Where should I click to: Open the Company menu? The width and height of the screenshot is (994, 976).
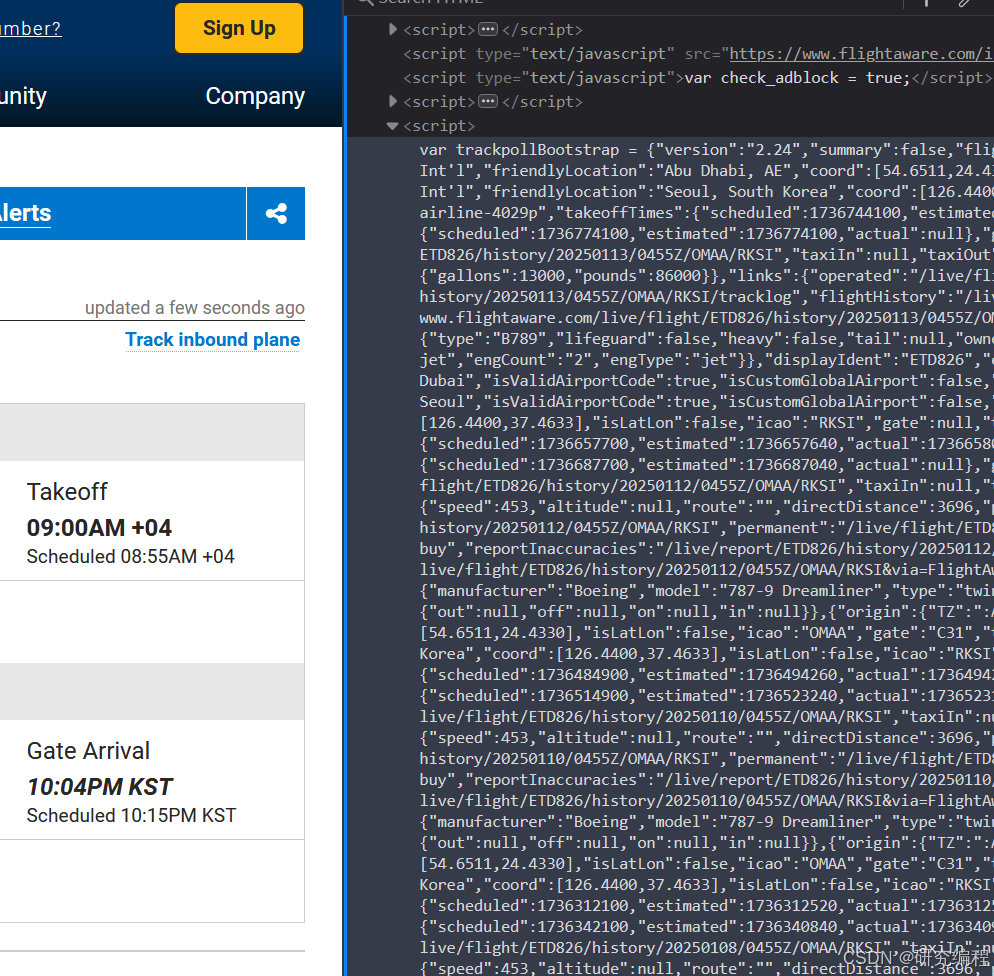click(x=255, y=96)
